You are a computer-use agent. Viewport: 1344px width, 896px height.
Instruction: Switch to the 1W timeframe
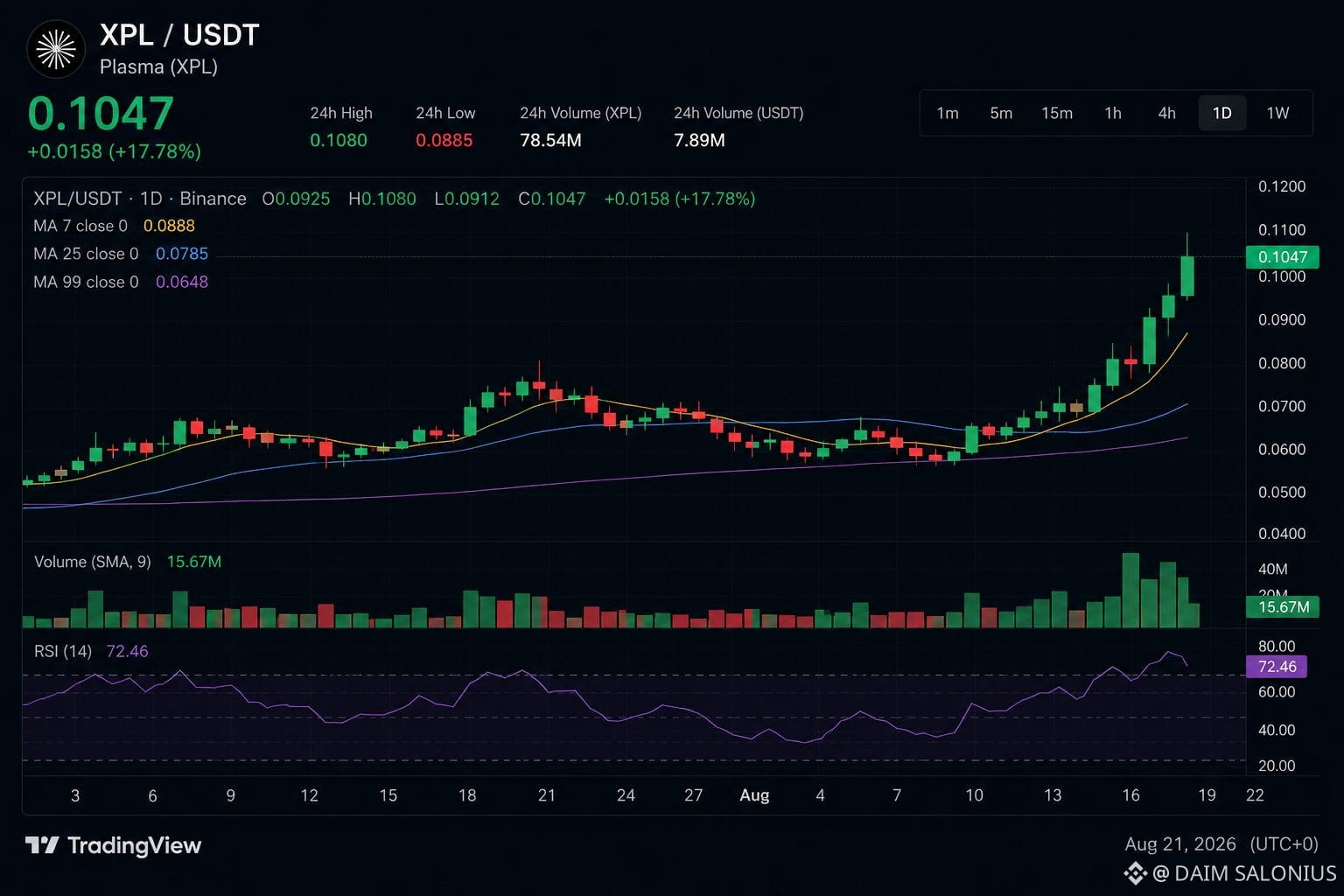[1278, 113]
